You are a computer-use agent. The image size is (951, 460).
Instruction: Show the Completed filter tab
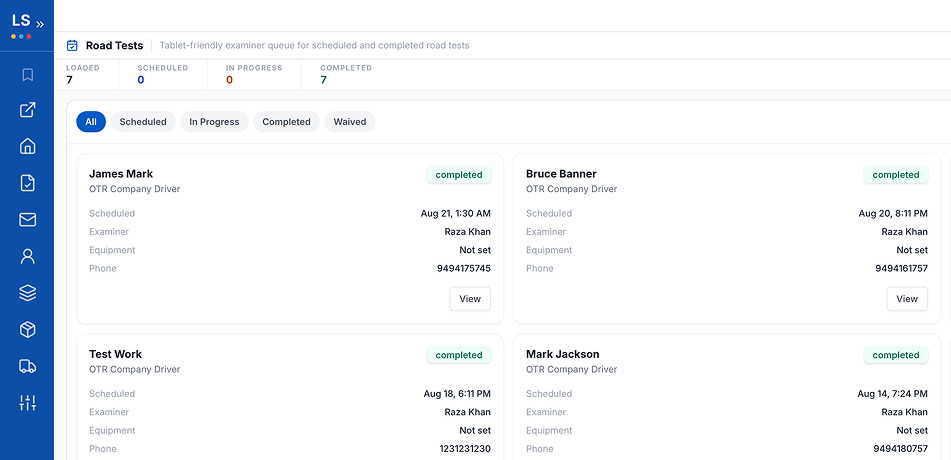point(286,121)
